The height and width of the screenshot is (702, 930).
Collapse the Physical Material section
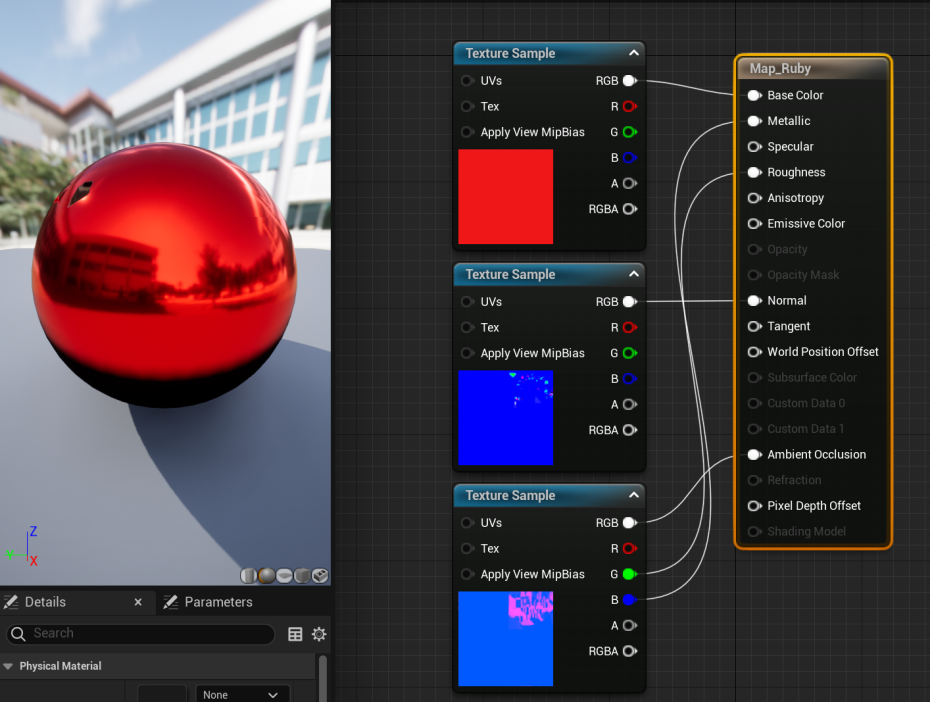point(9,666)
